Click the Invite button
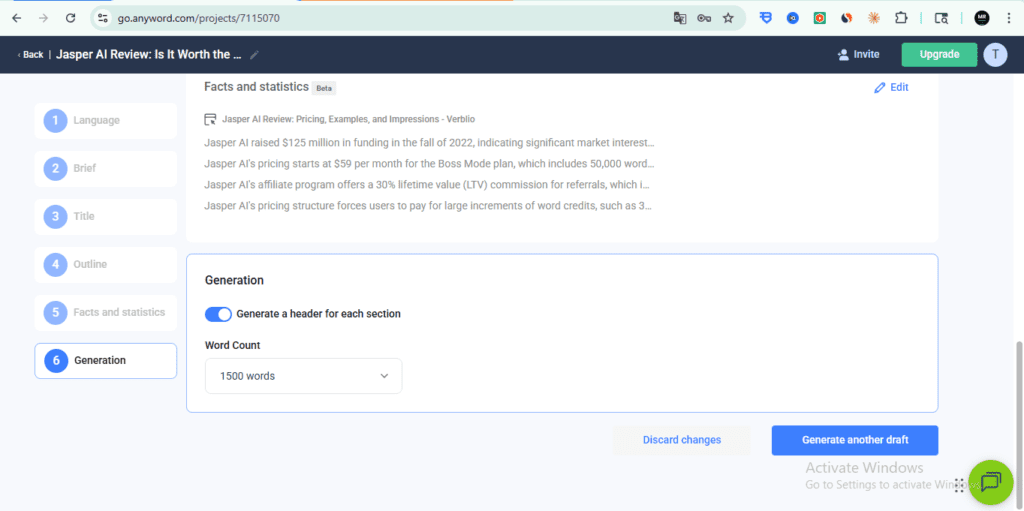 (858, 55)
